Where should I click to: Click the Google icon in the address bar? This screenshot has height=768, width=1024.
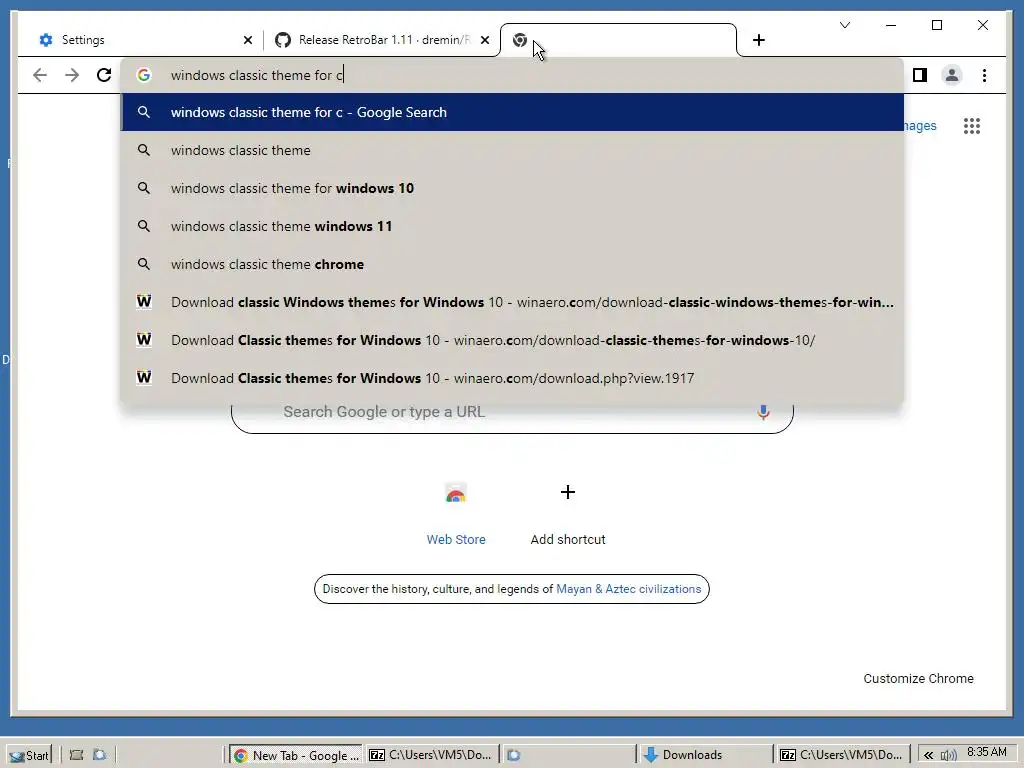[144, 75]
